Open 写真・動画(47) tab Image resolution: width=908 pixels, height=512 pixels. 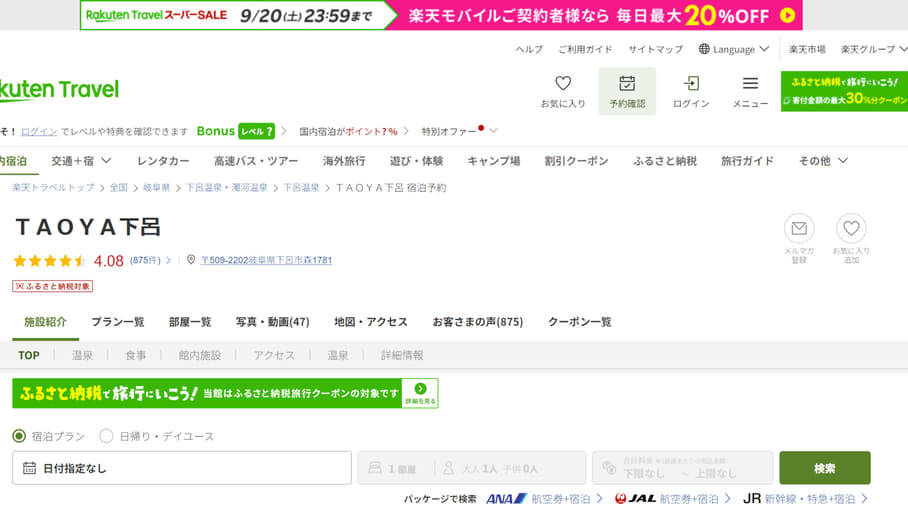coord(272,321)
